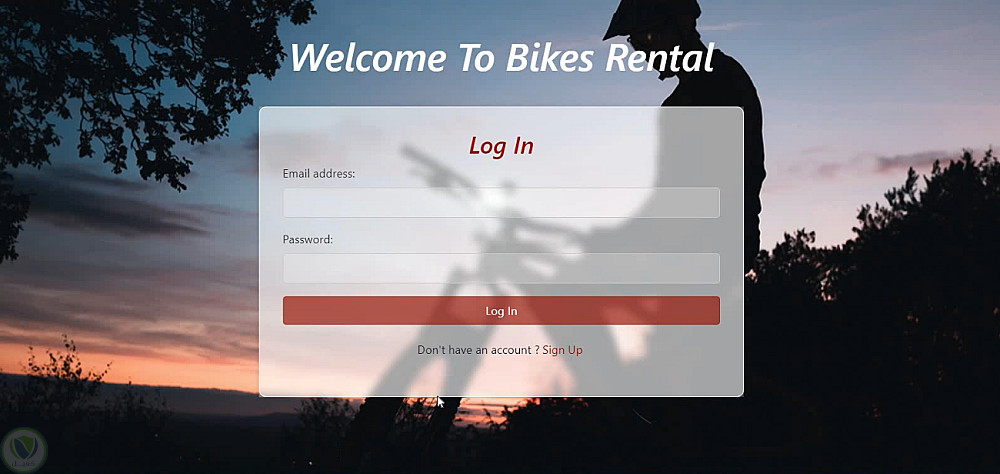Click the green shield watermark logo
Screen dimensions: 1000x474
point(24,450)
